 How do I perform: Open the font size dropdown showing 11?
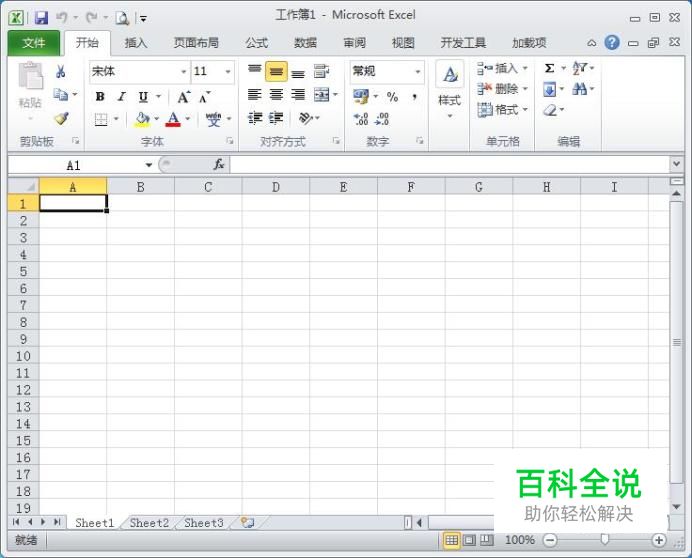(228, 72)
